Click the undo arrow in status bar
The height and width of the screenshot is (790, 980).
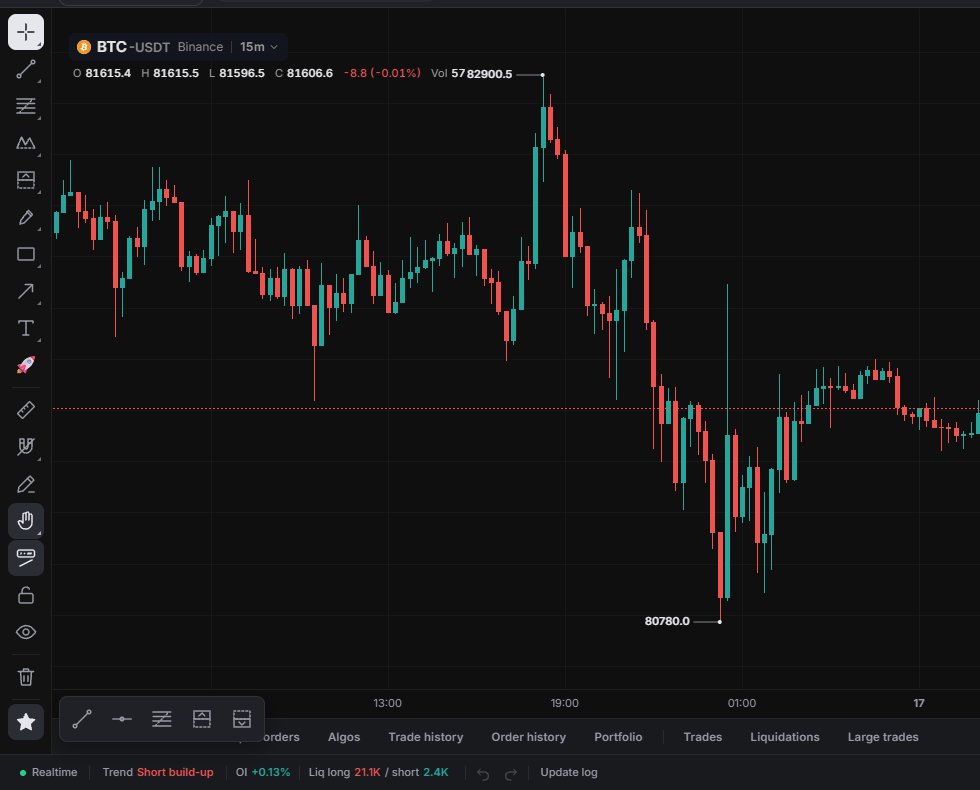pyautogui.click(x=483, y=774)
